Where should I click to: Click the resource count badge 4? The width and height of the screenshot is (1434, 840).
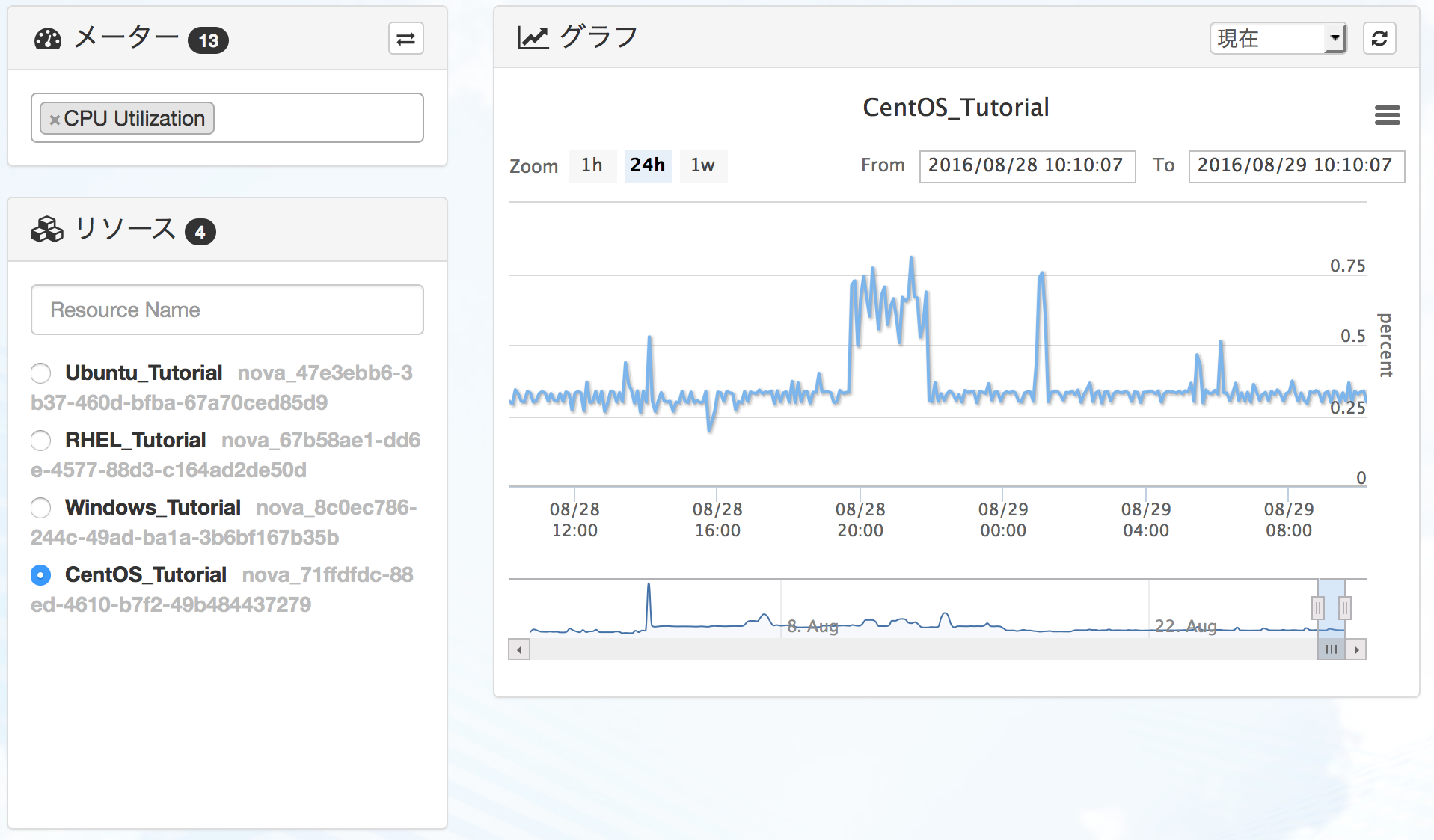point(200,232)
